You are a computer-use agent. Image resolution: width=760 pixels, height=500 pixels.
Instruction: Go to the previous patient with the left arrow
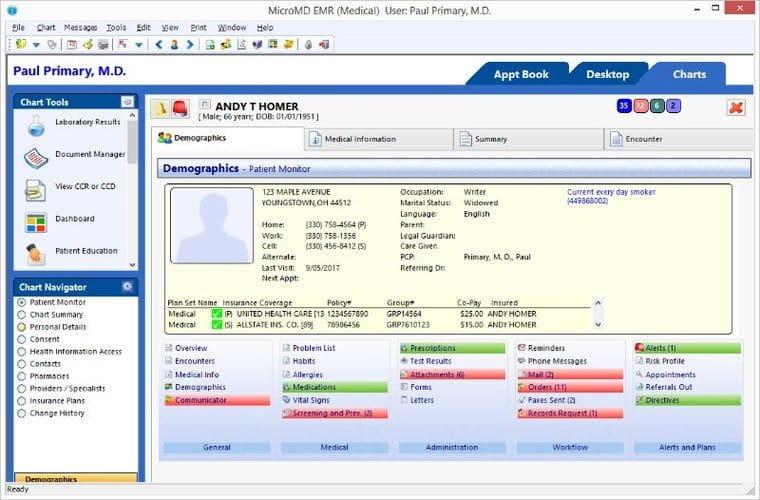click(x=158, y=45)
